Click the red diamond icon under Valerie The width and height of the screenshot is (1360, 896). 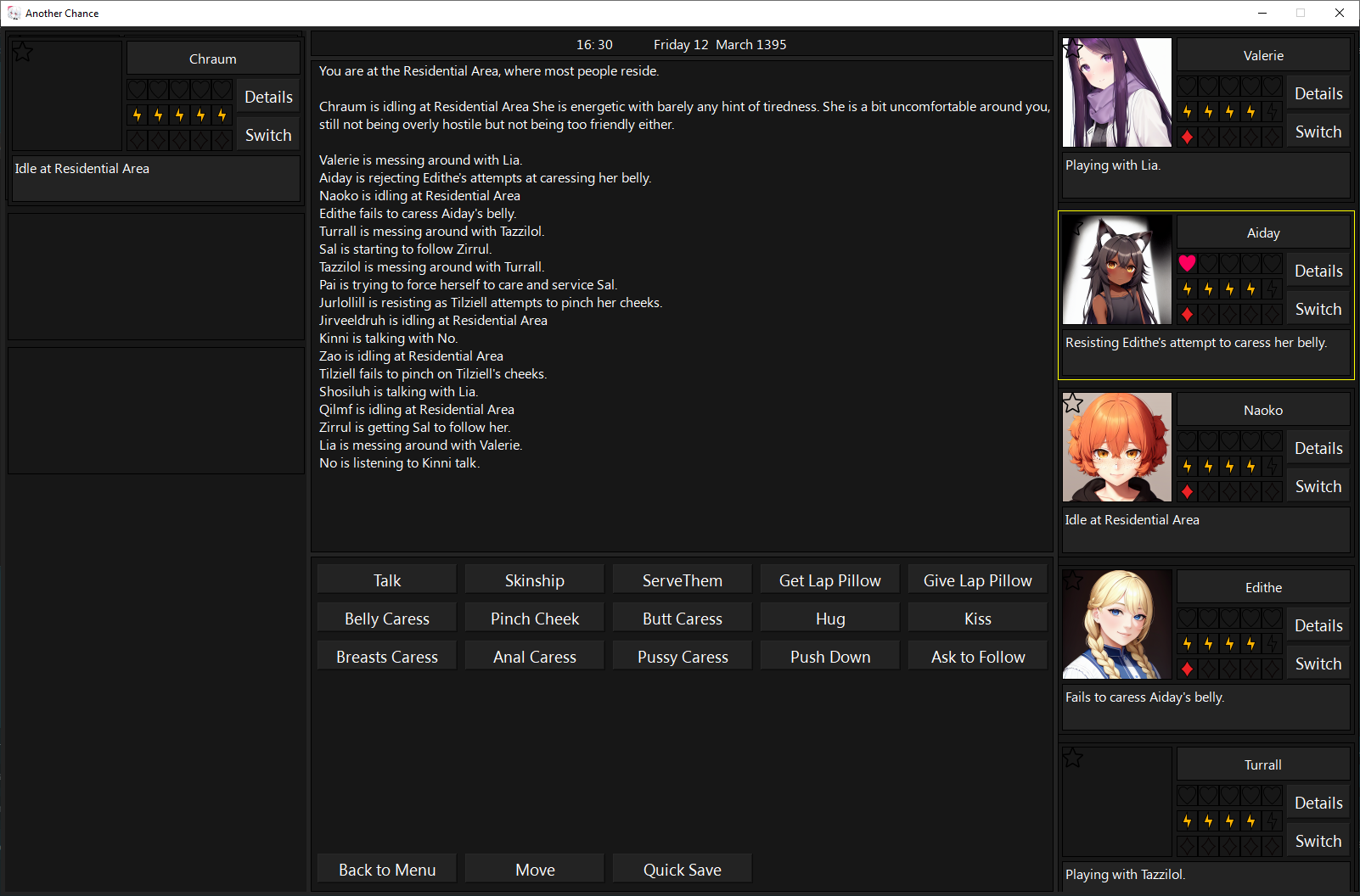[1187, 137]
